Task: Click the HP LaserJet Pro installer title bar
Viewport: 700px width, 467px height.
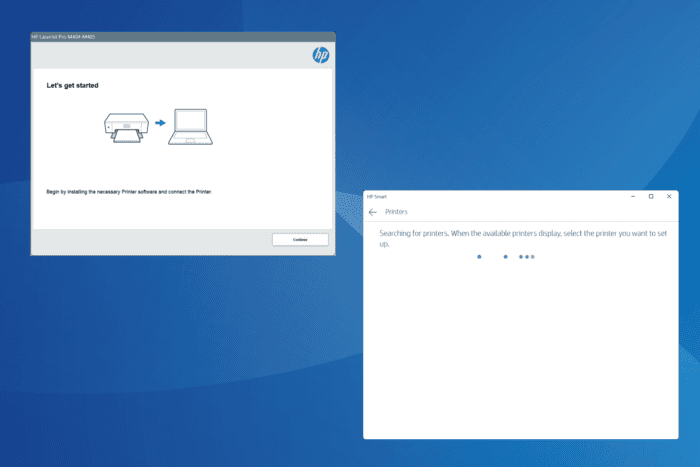Action: click(x=183, y=37)
